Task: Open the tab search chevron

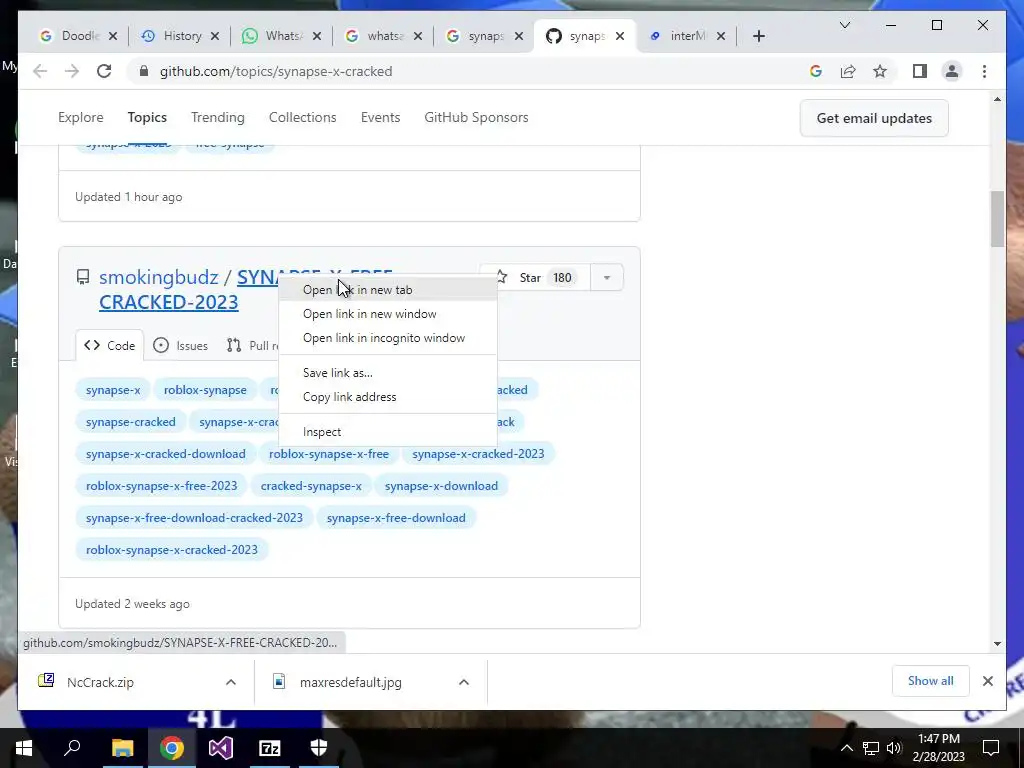Action: (x=844, y=25)
